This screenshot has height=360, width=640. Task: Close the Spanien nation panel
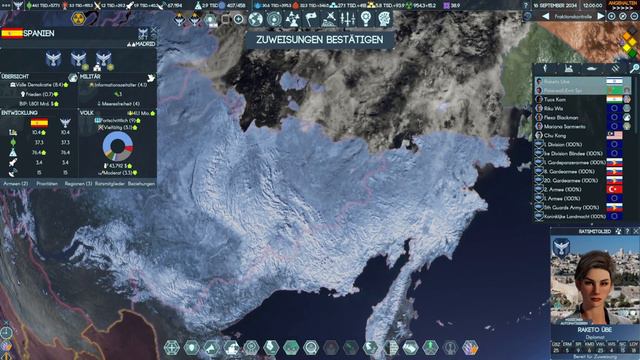[153, 30]
